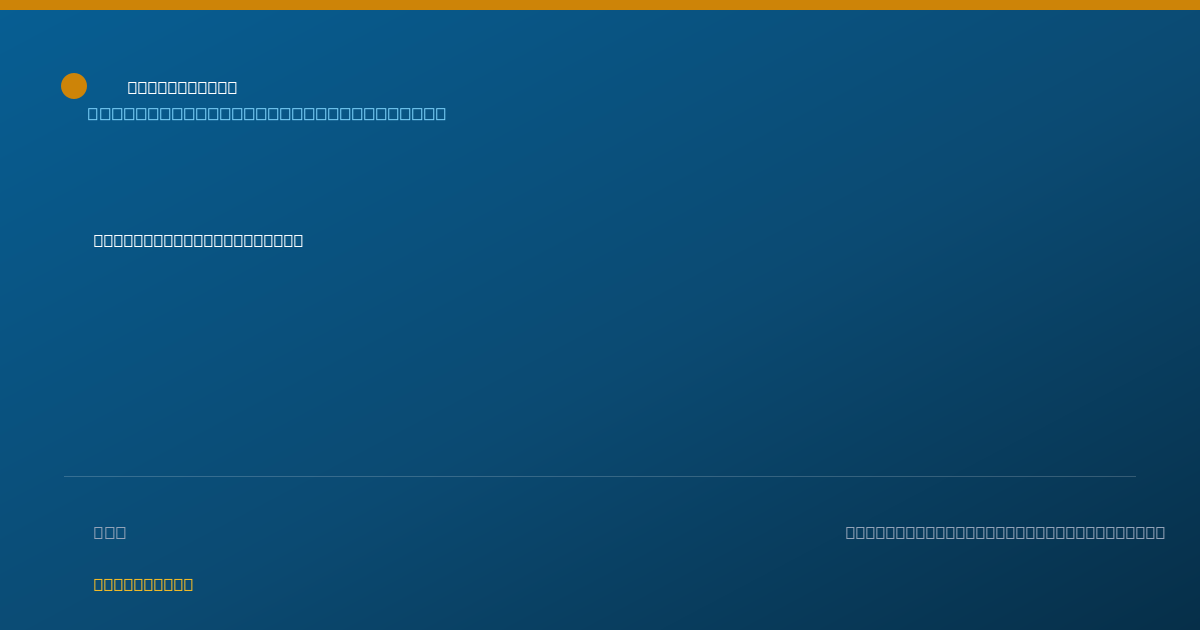Screen dimensions: 1200x630
Task: Click the long gray footer text on right
Action: click(1005, 532)
